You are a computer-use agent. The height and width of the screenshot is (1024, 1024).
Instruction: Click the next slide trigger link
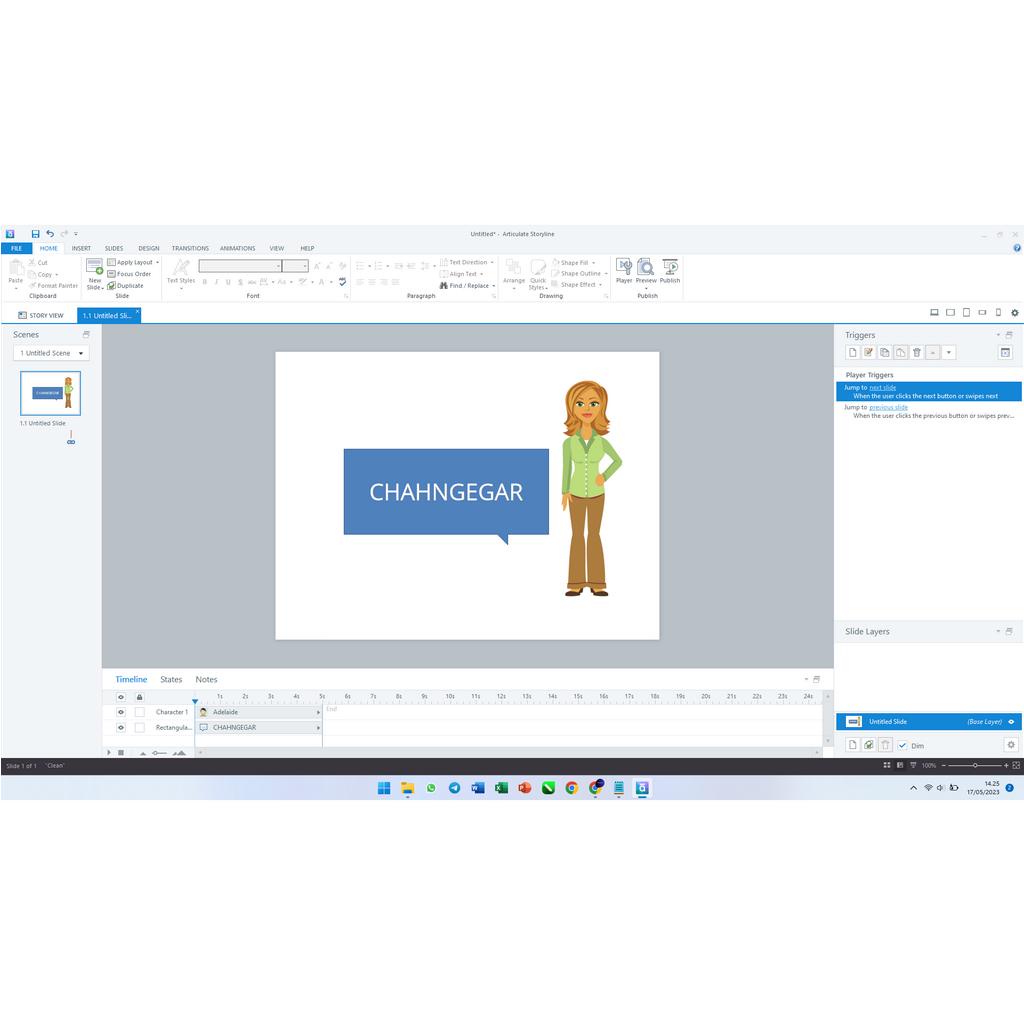coord(881,387)
